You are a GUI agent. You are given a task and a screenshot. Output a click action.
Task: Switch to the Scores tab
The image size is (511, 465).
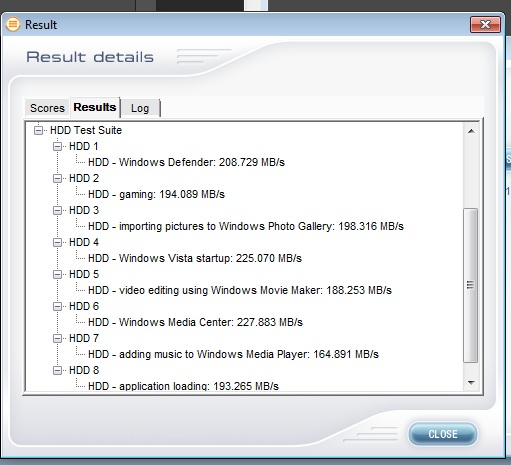[x=47, y=108]
